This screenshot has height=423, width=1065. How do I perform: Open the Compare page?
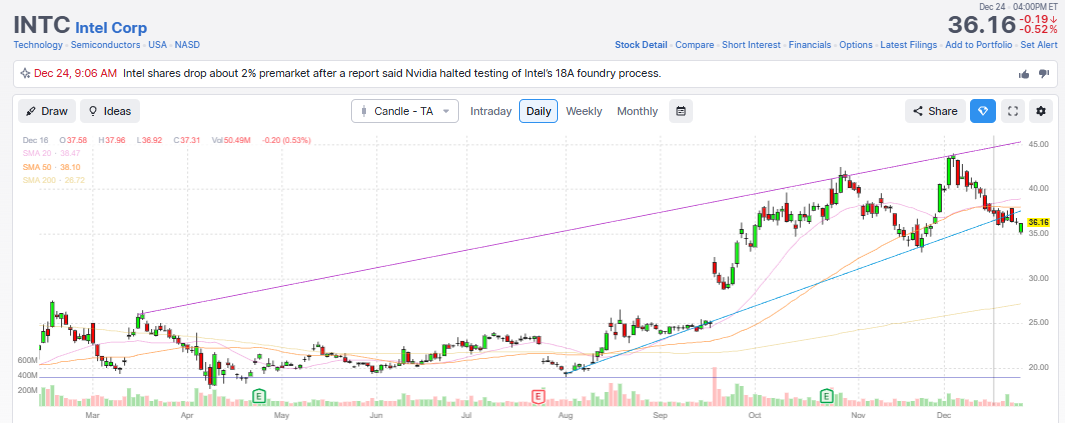[x=694, y=45]
